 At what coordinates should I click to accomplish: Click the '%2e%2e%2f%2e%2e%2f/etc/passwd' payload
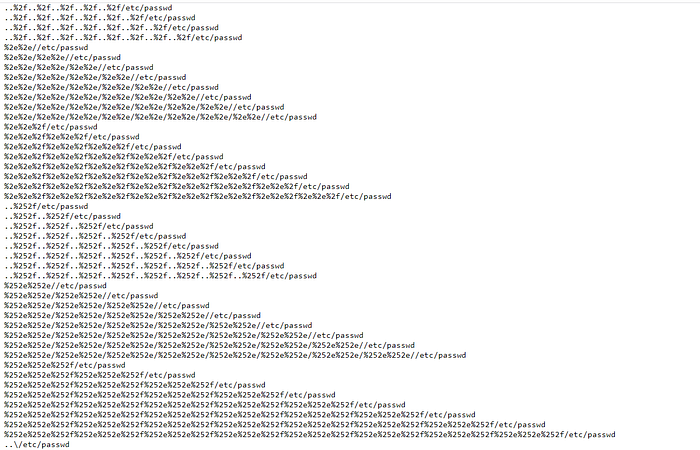72,137
